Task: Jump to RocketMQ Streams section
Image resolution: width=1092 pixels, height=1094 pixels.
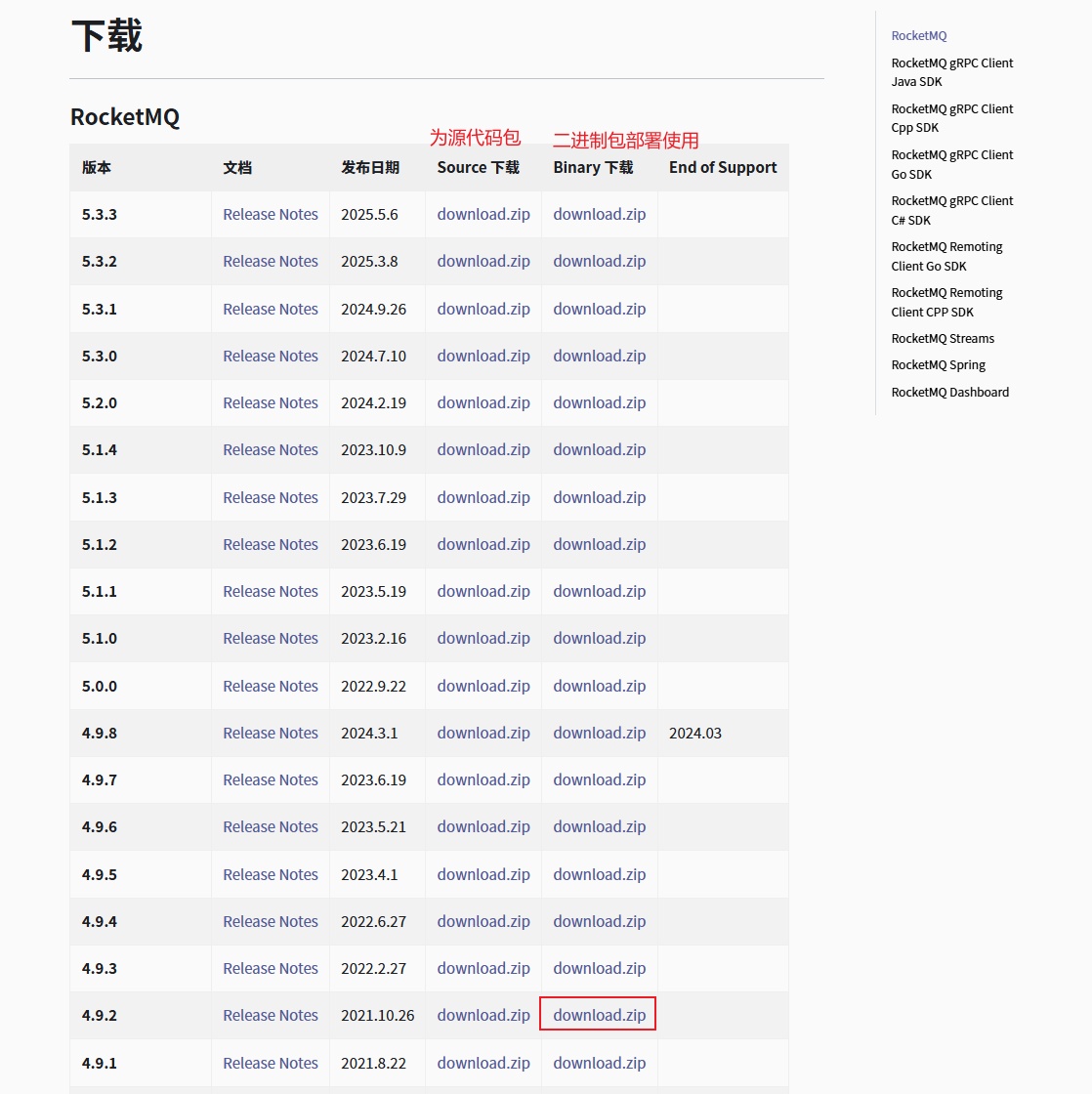Action: pyautogui.click(x=943, y=338)
